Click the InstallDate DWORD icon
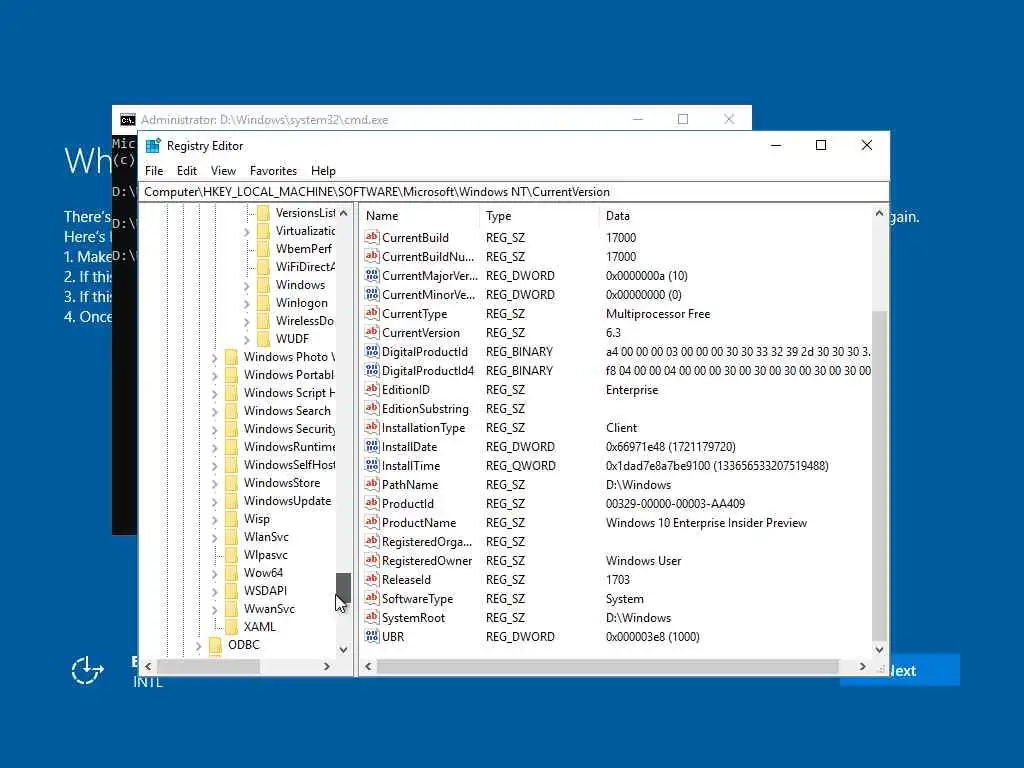1024x768 pixels. tap(372, 446)
